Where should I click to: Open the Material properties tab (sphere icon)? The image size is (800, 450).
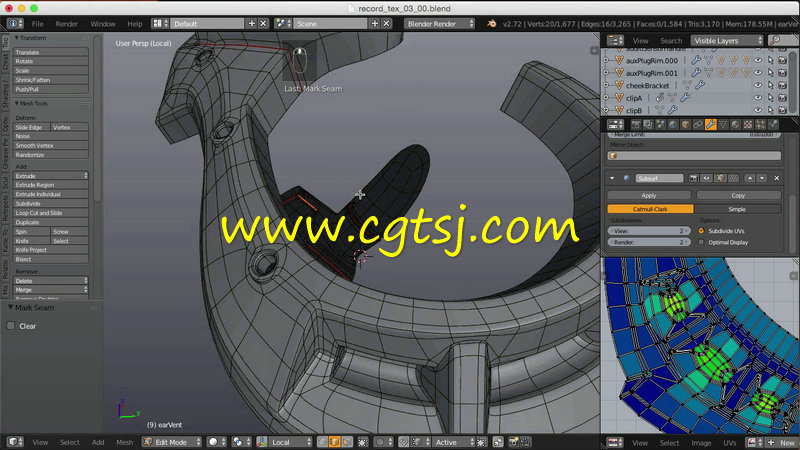click(x=735, y=124)
